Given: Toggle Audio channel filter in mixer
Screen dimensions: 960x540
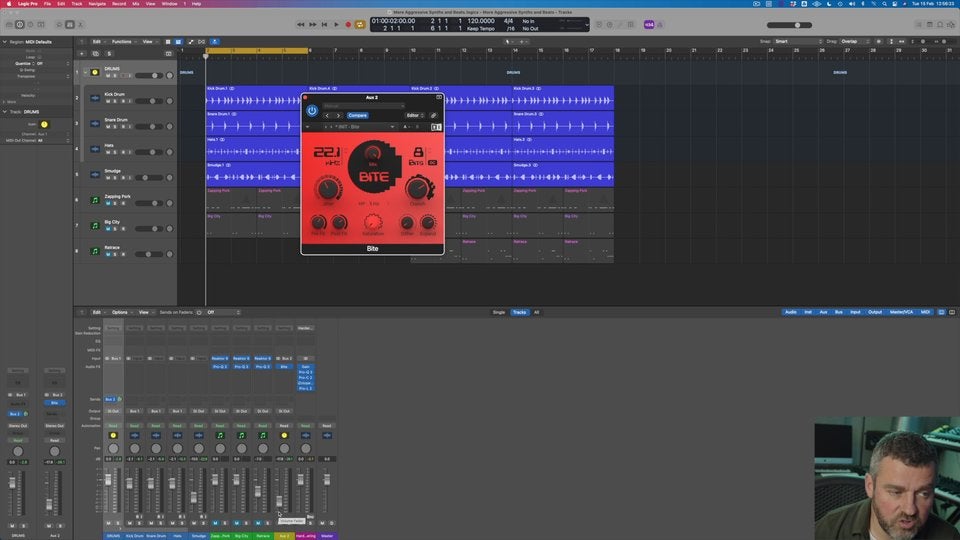Looking at the screenshot, I should [x=790, y=312].
